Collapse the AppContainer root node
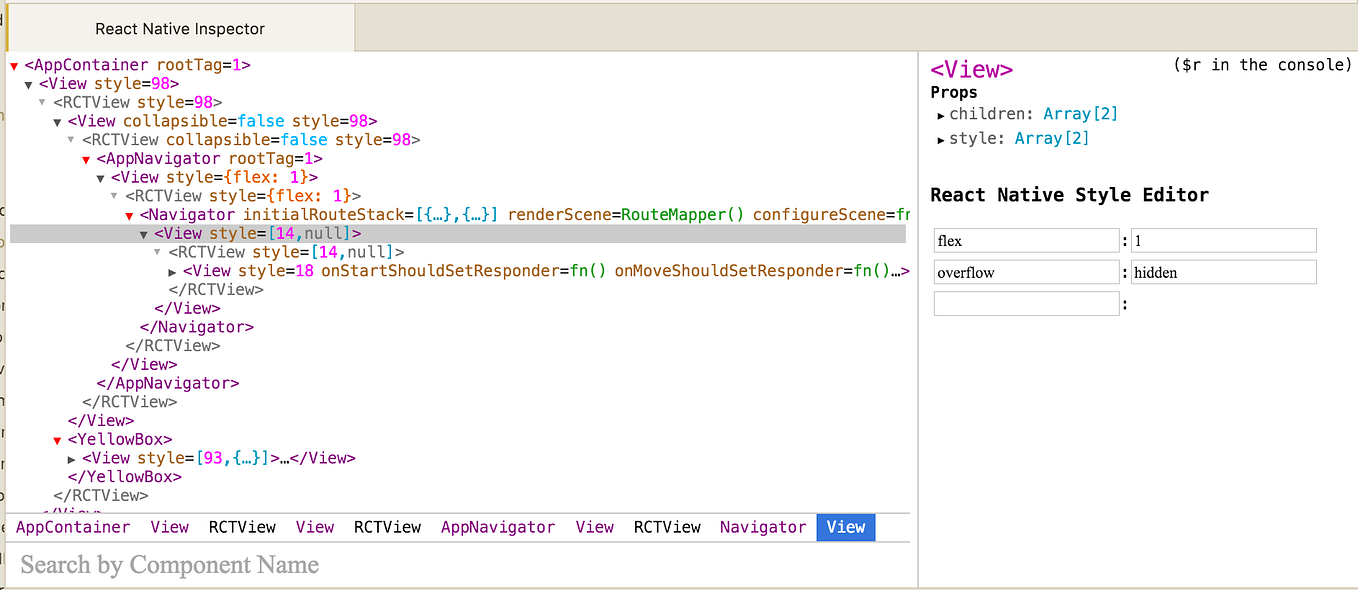 click(x=13, y=64)
